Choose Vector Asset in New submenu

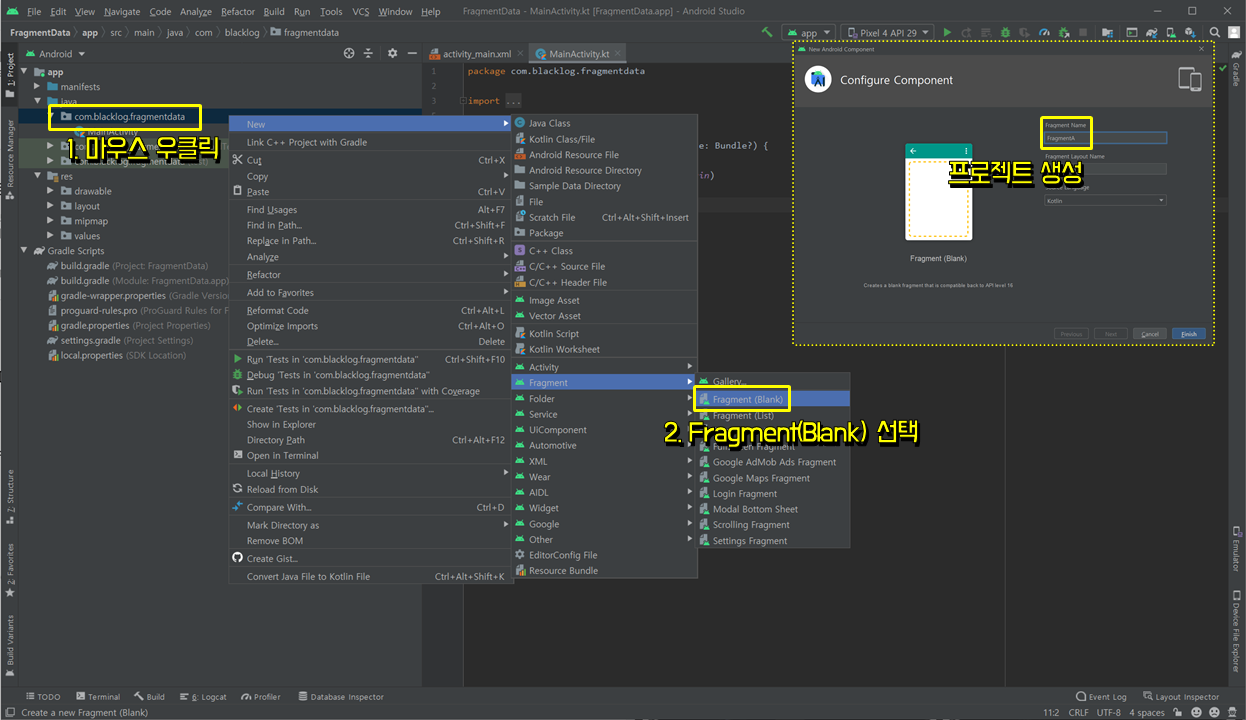coord(604,316)
